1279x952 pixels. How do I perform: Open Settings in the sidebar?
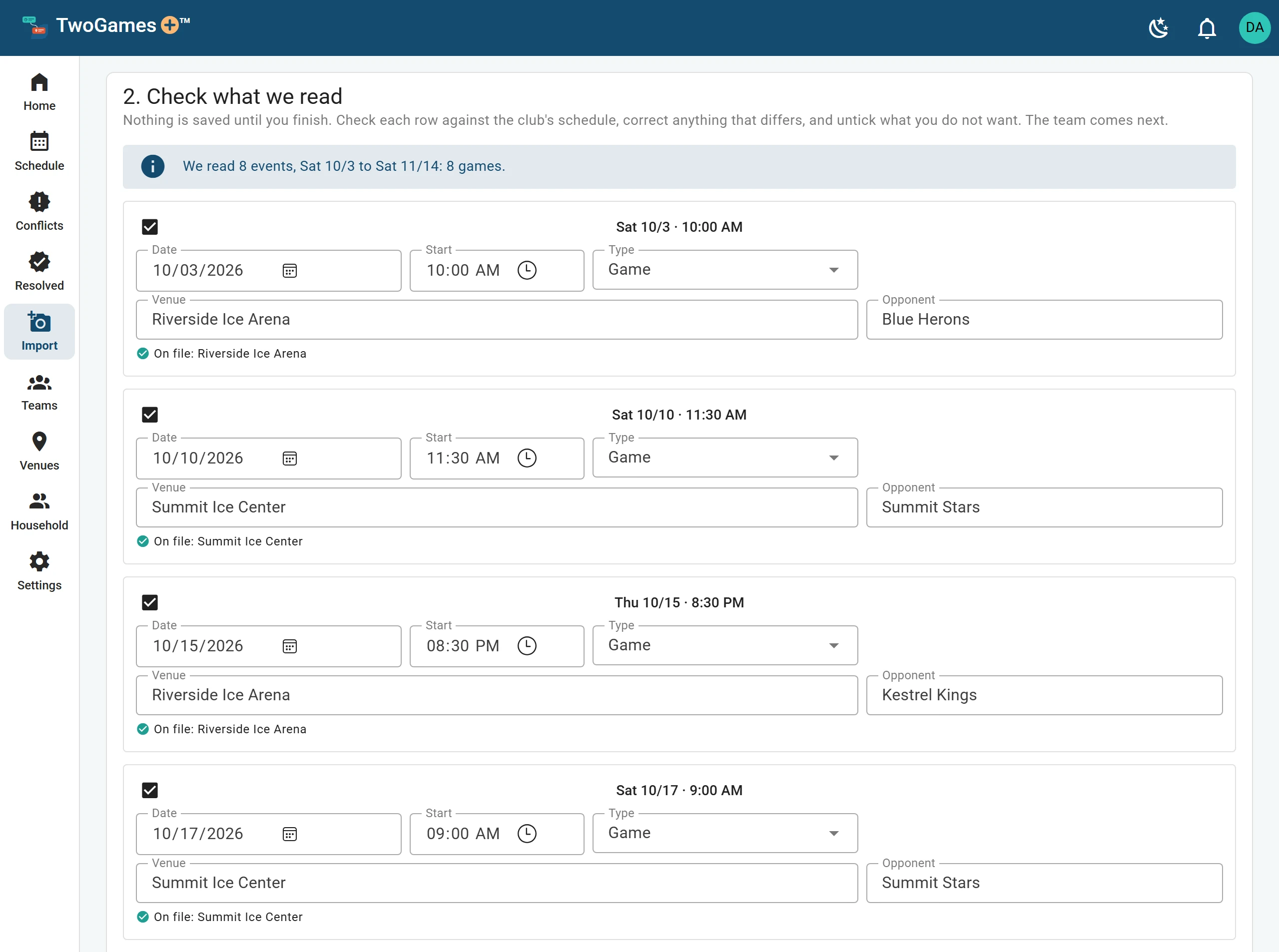(39, 572)
